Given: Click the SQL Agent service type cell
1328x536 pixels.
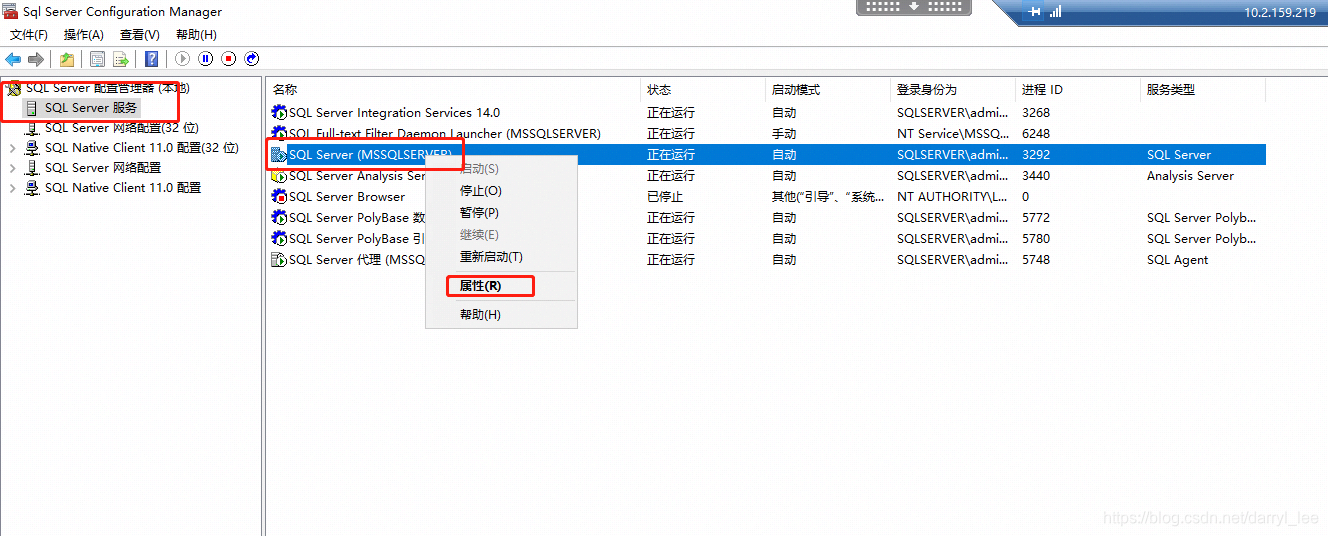Looking at the screenshot, I should 1177,260.
